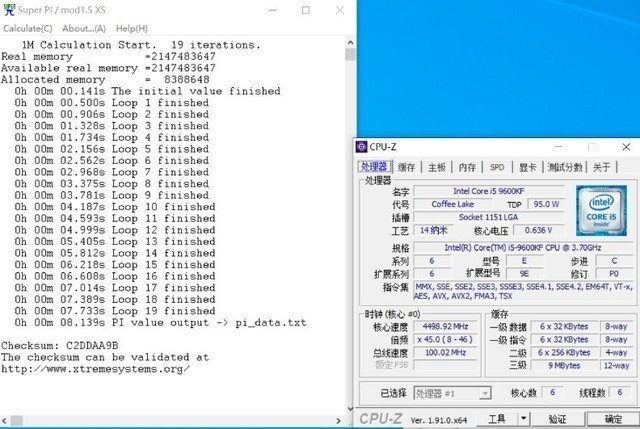Click the Checksum: C2DDAA9B line
The height and width of the screenshot is (429, 640).
[x=60, y=346]
